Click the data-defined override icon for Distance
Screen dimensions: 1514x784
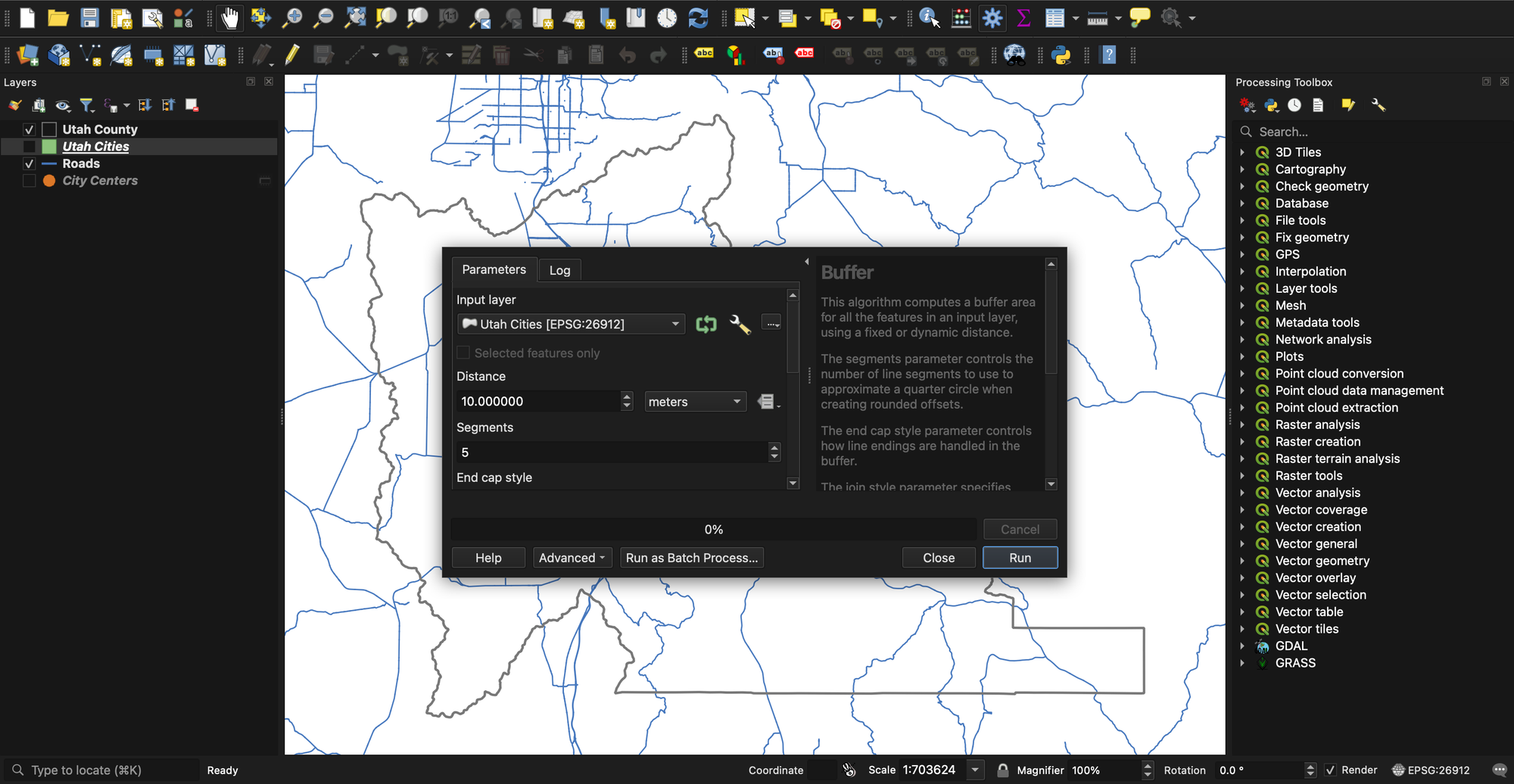coord(768,402)
